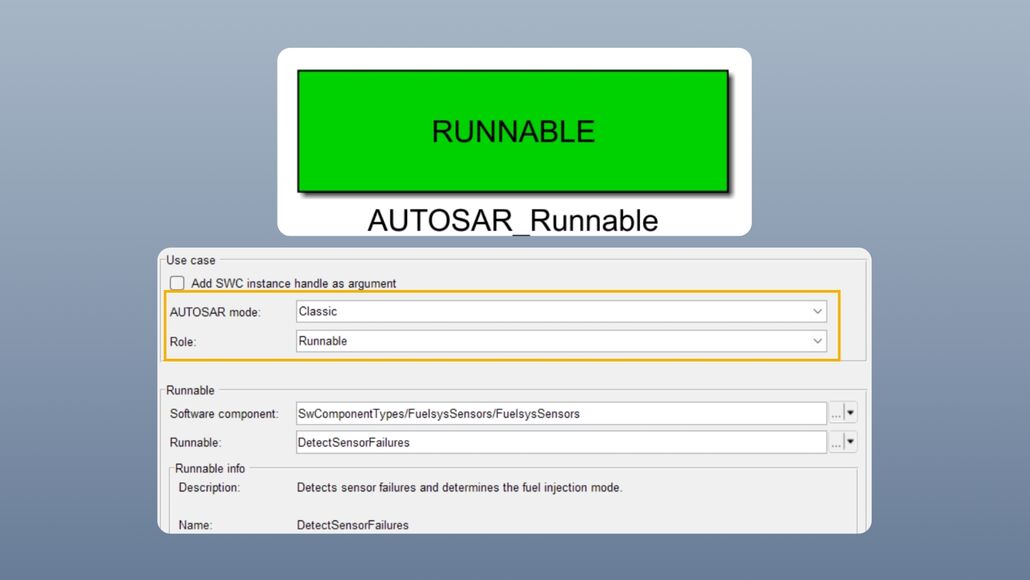1030x580 pixels.
Task: Click the 'AUTOSAR mode:' label
Action: (x=215, y=313)
